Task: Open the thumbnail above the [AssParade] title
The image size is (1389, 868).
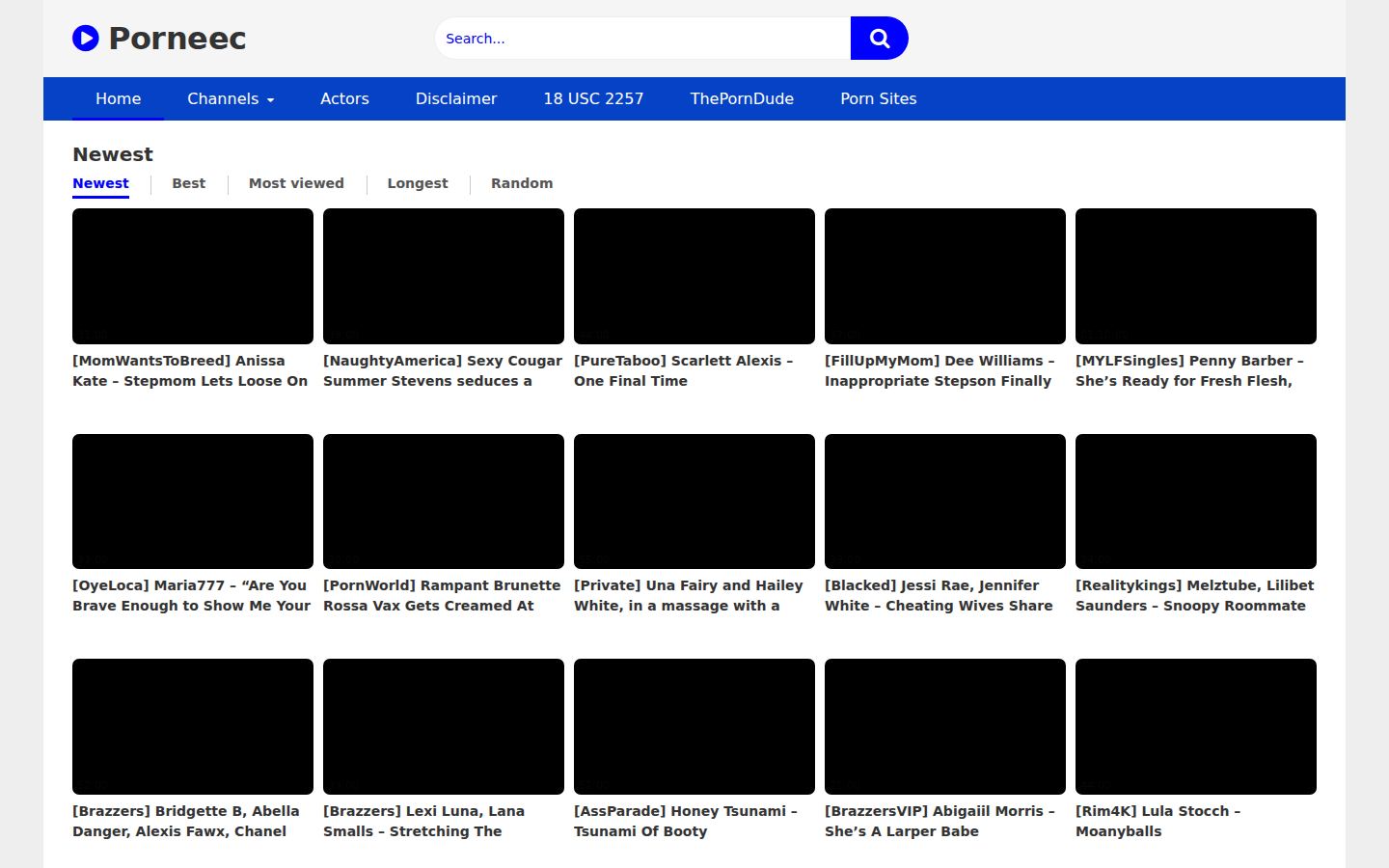Action: coord(694,726)
